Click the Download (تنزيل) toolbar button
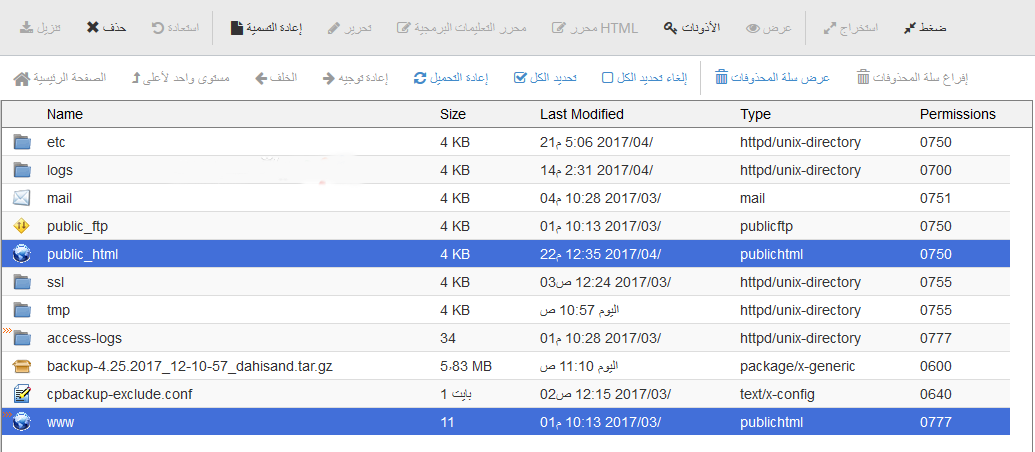The width and height of the screenshot is (1035, 452). pos(40,28)
